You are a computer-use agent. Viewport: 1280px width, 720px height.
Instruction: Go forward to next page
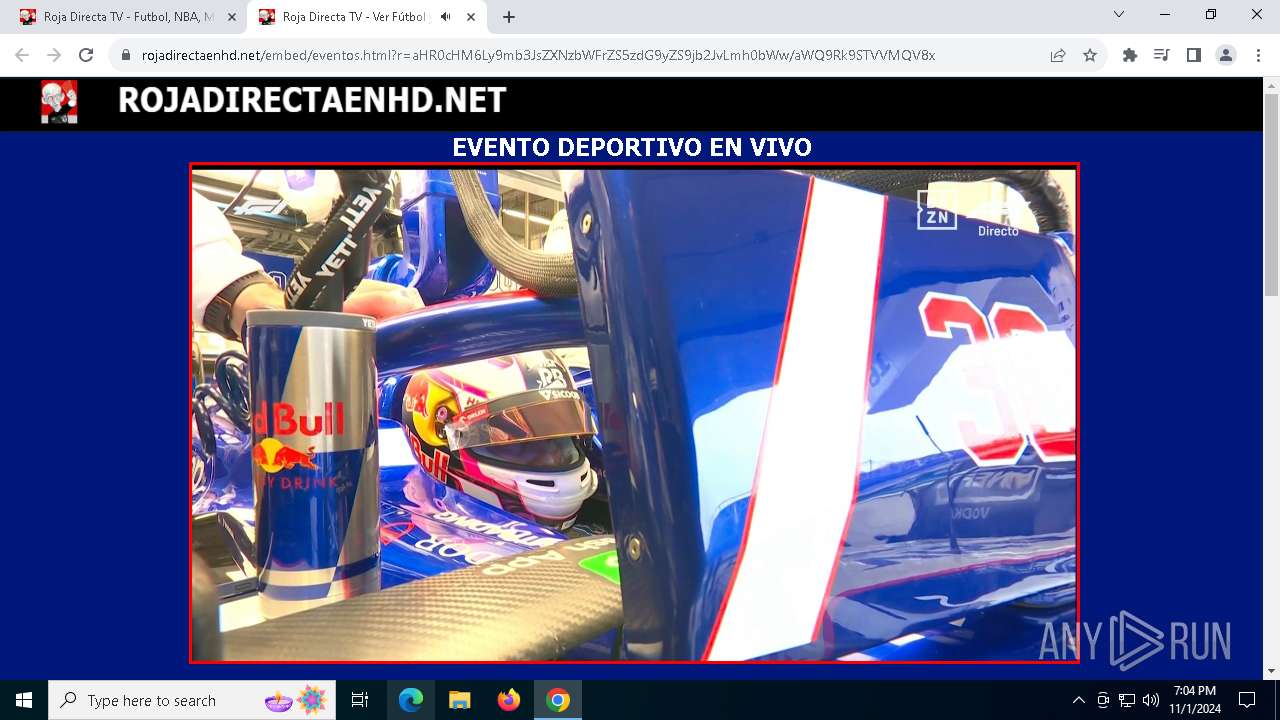[x=54, y=55]
